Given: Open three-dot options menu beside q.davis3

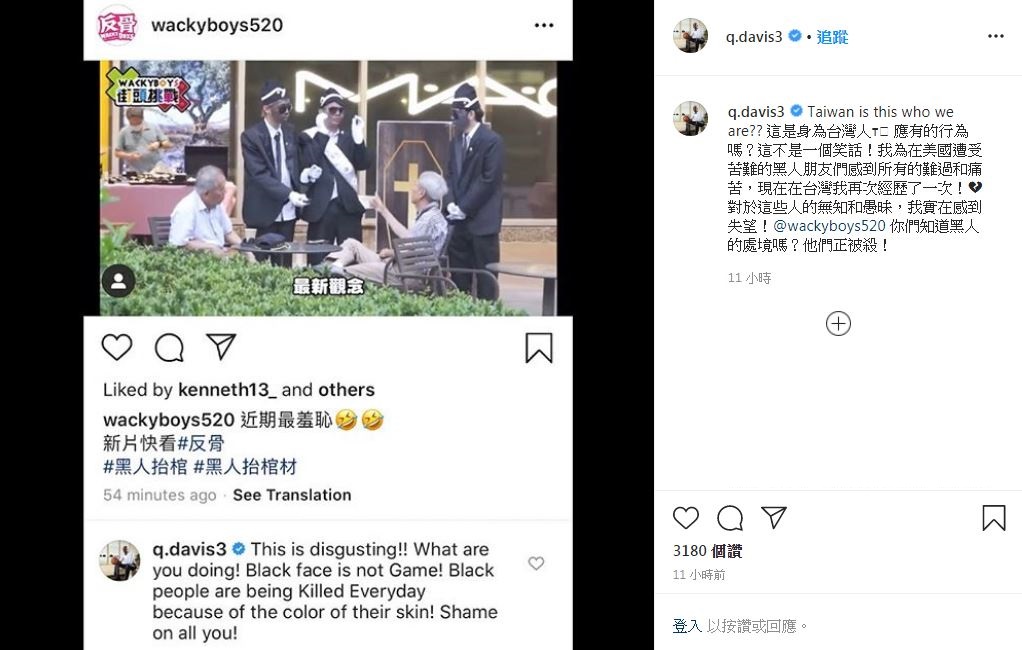Looking at the screenshot, I should 996,36.
